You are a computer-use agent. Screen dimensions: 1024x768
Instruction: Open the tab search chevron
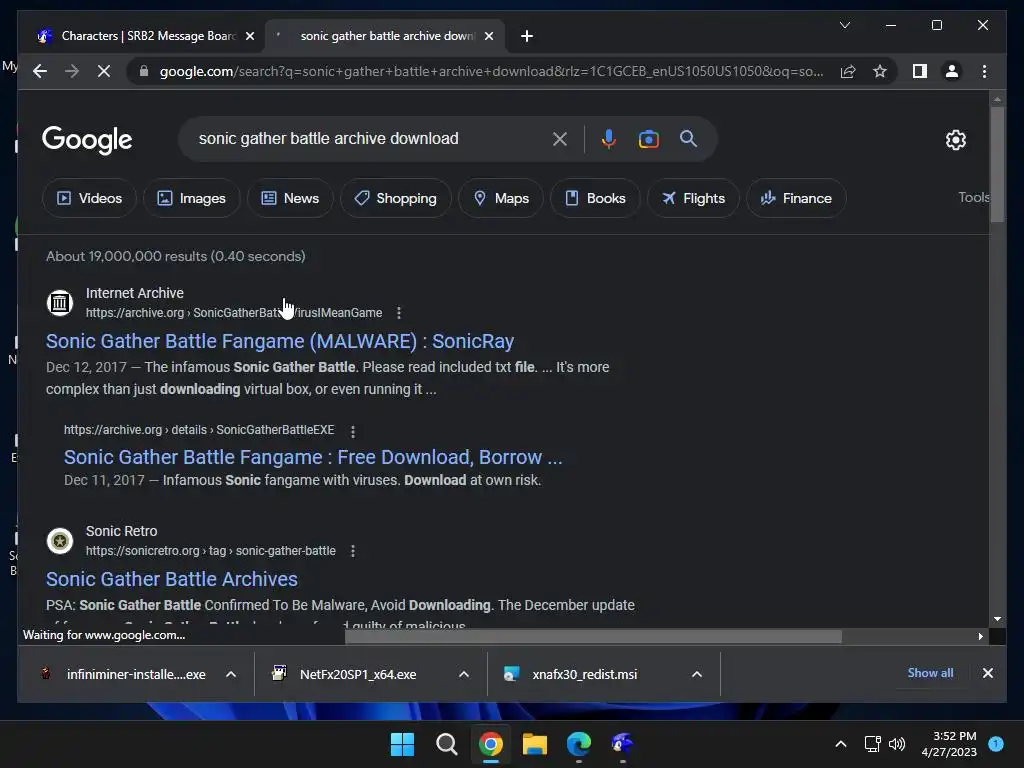[844, 25]
